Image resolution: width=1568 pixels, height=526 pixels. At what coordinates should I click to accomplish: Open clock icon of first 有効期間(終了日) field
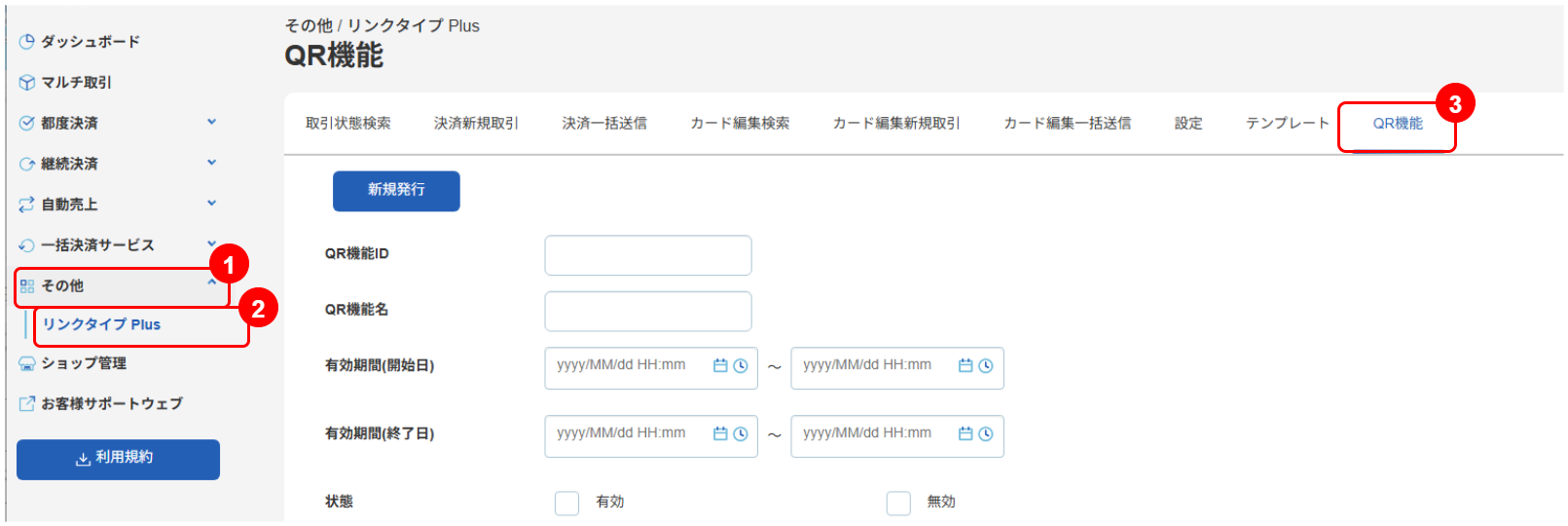pos(741,434)
